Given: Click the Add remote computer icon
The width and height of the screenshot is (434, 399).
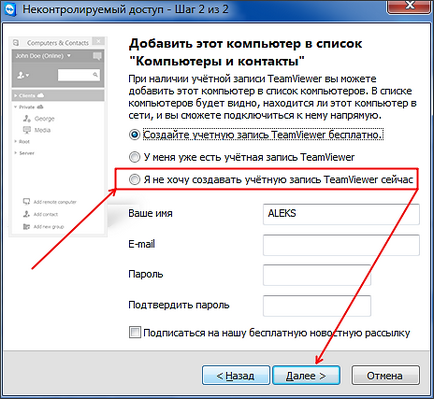Looking at the screenshot, I should coord(26,202).
